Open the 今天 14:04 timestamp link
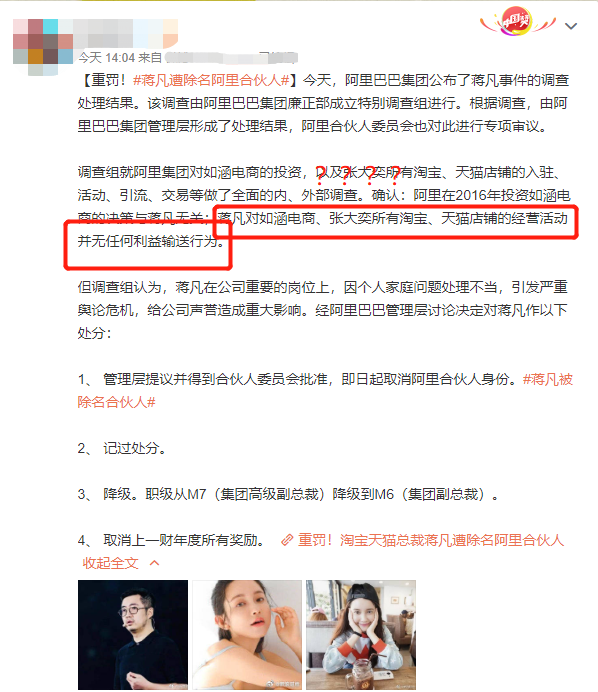 [106, 58]
